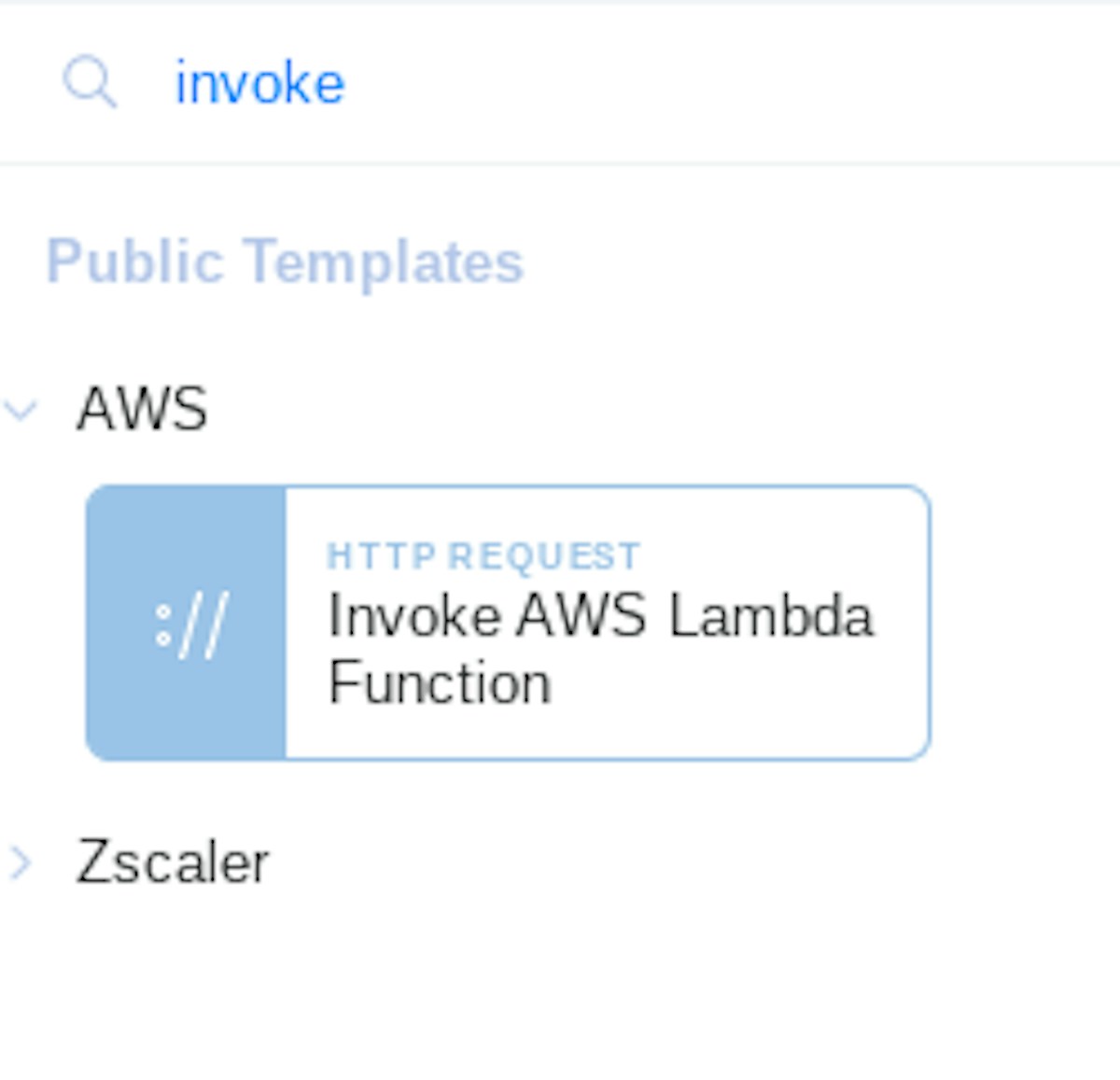Screen dimensions: 1120x1080
Task: Click the word "Invoke" in the card title
Action: [414, 617]
